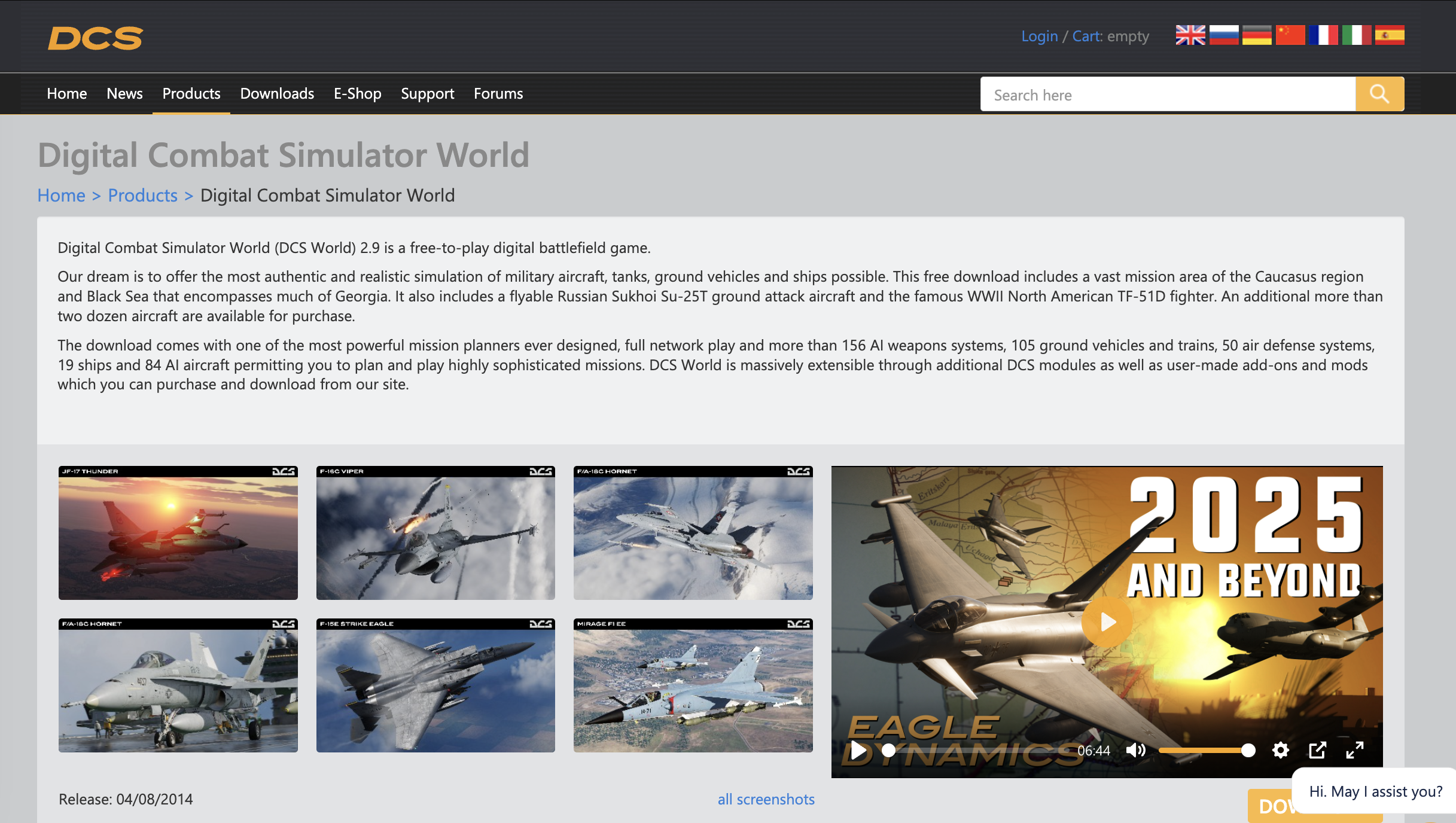The width and height of the screenshot is (1456, 823).
Task: Select the Russian flag language
Action: (x=1224, y=35)
